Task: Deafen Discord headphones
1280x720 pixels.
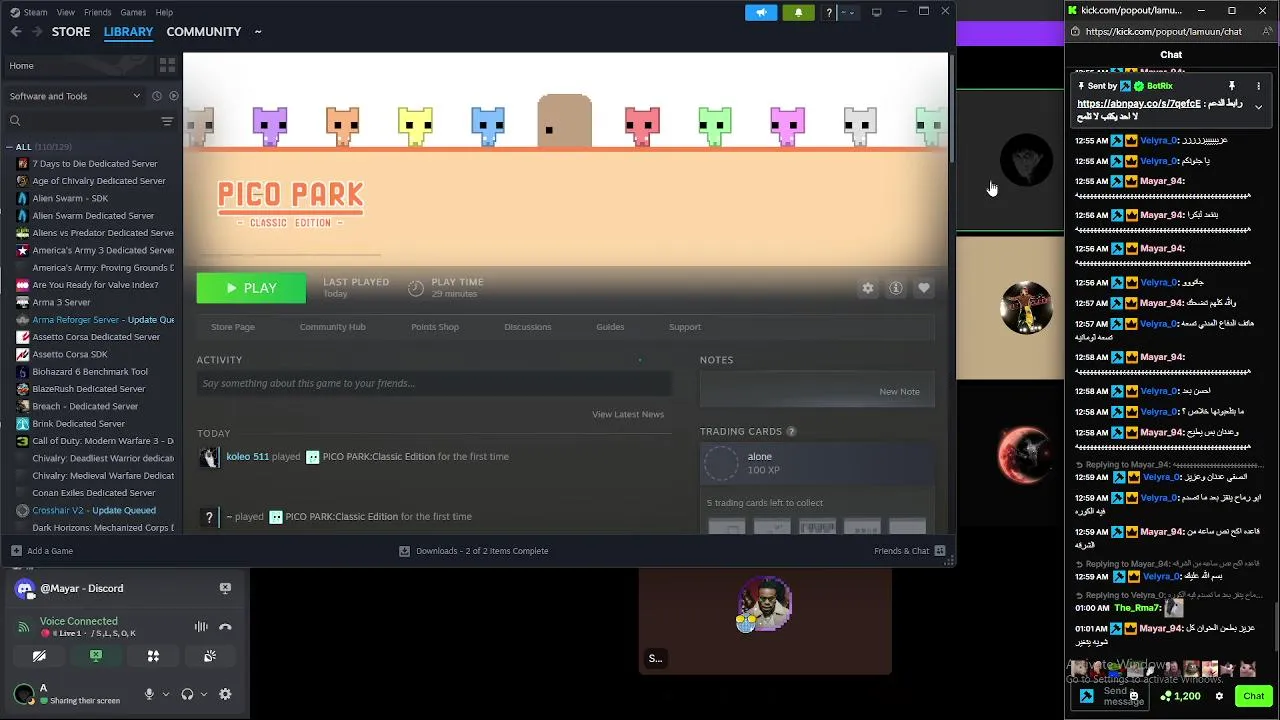Action: 187,694
